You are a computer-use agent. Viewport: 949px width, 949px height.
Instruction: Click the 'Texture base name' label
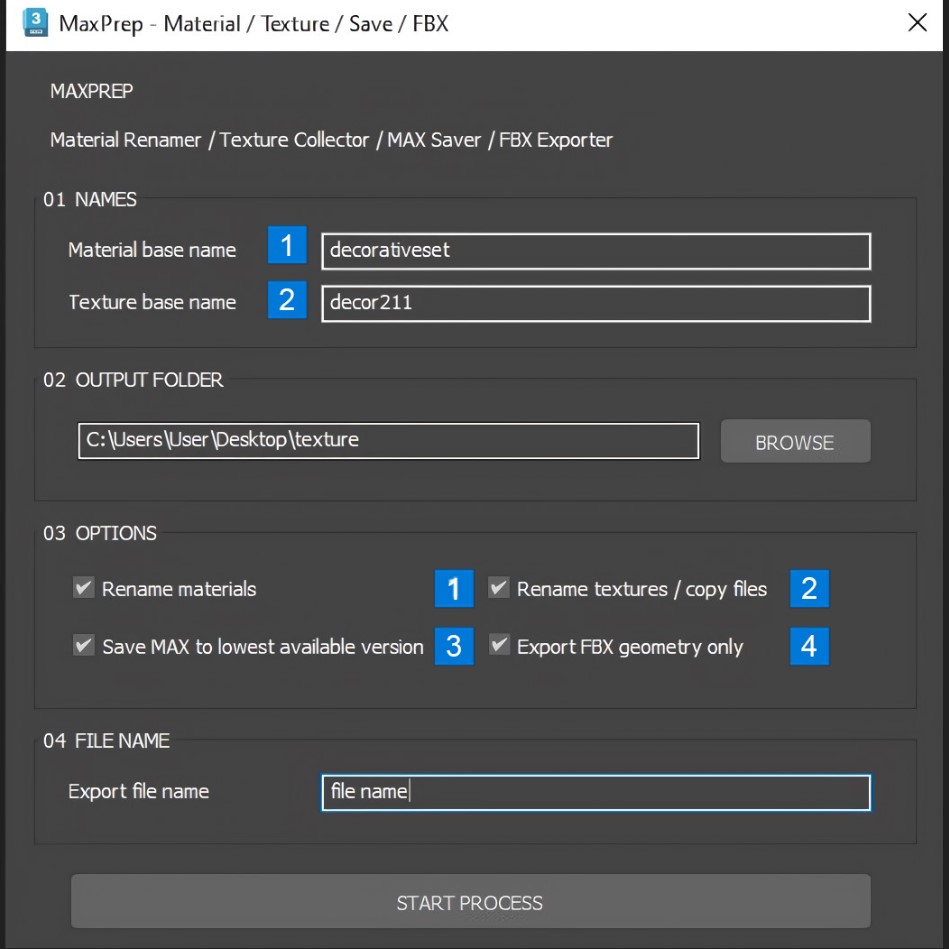pyautogui.click(x=152, y=302)
